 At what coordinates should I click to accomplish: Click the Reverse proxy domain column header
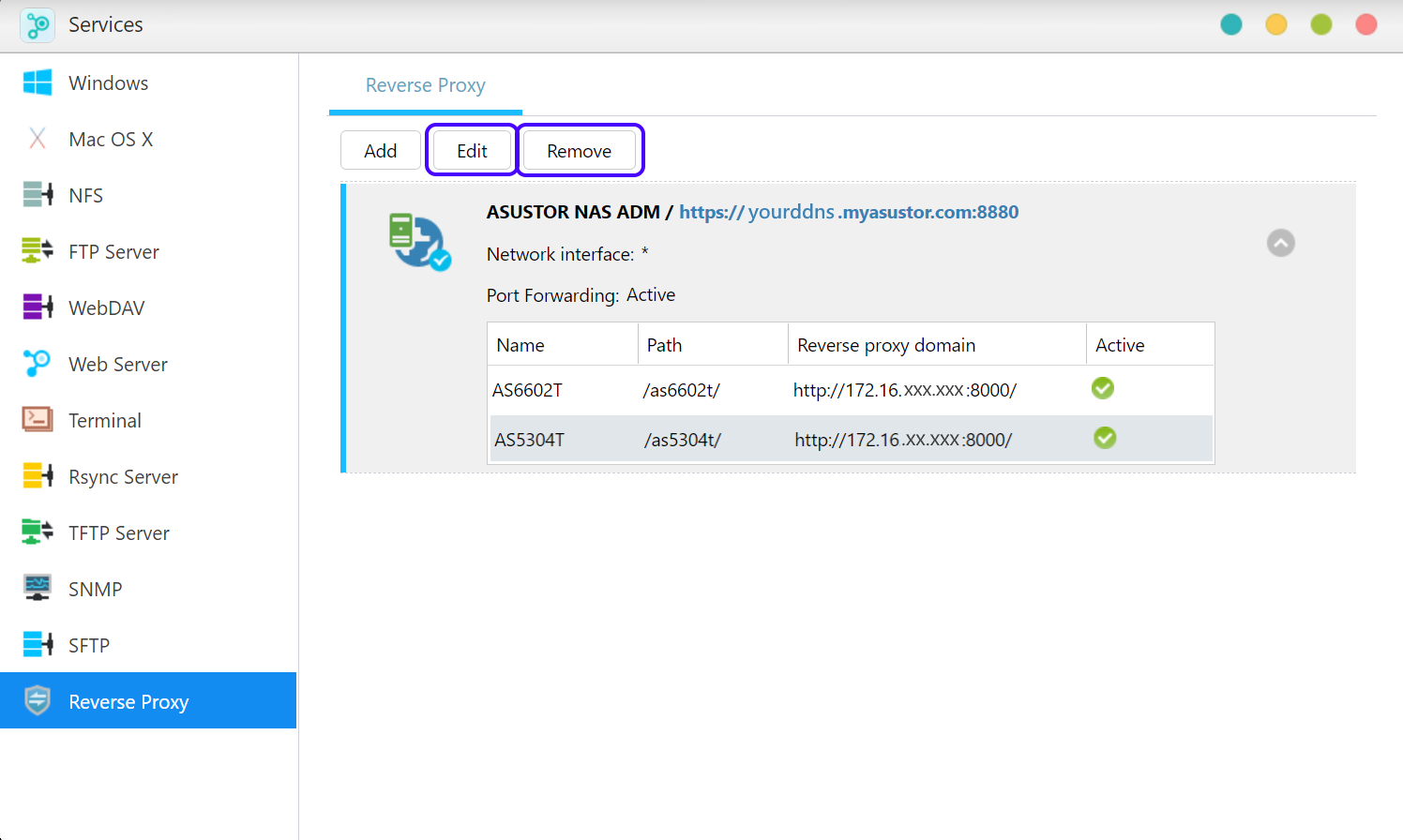pyautogui.click(x=937, y=345)
